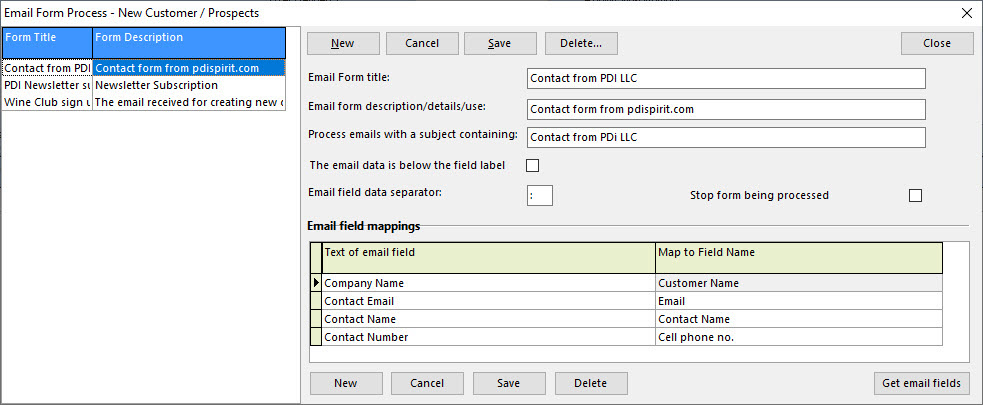Image resolution: width=983 pixels, height=405 pixels.
Task: Toggle the 'Stop form being processed' checkbox
Action: point(914,195)
